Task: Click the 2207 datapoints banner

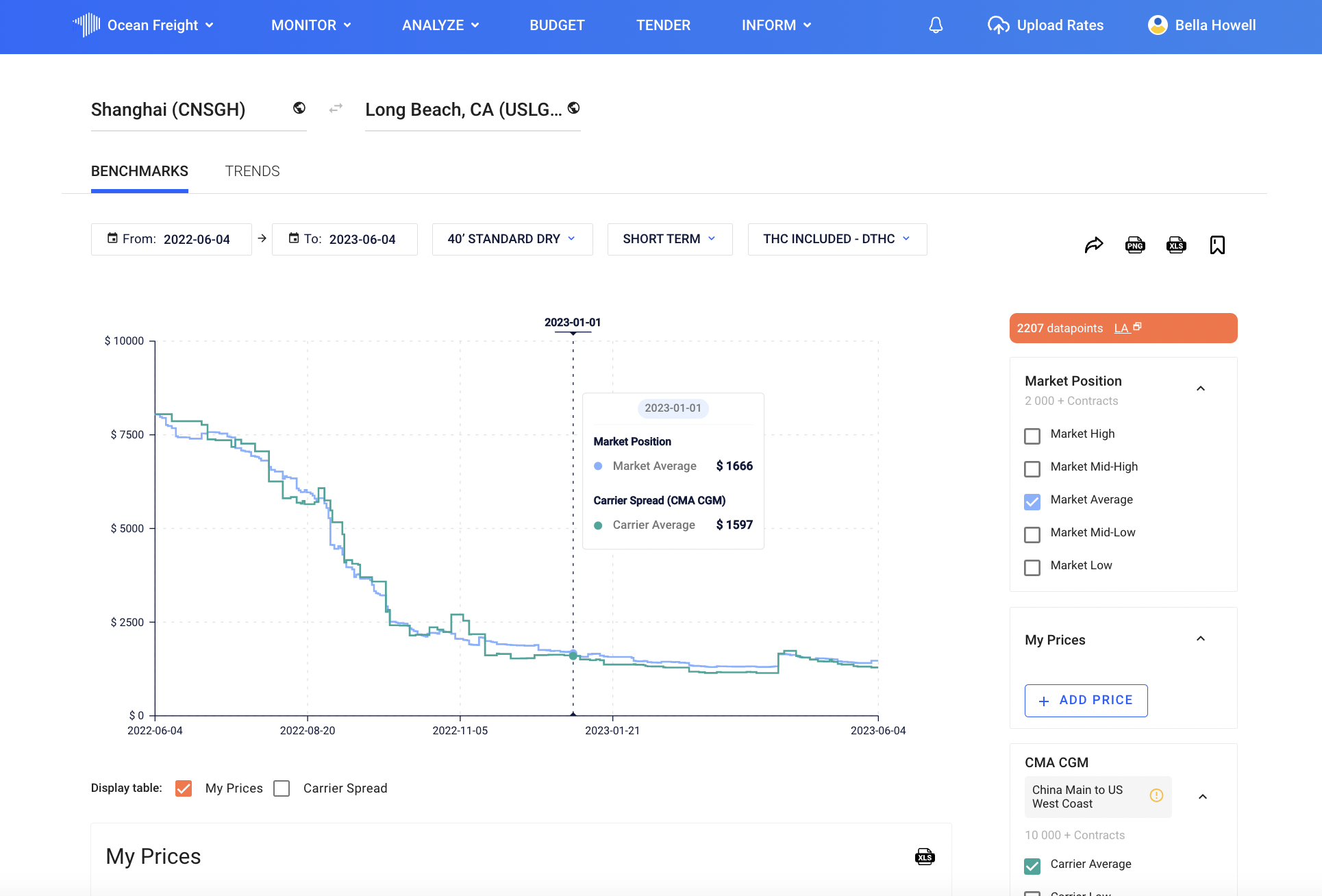Action: tap(1123, 328)
